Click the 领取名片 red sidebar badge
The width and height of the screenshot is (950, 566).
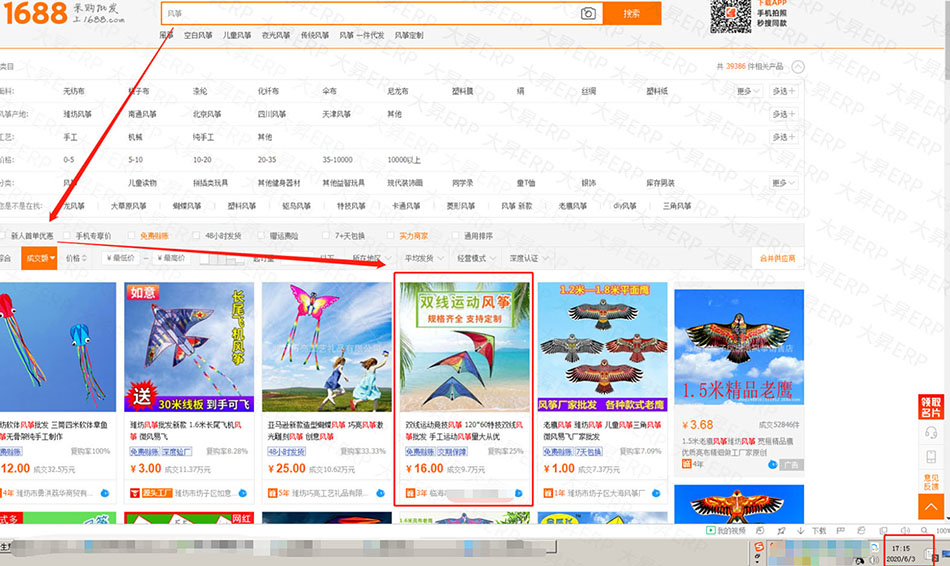point(931,407)
